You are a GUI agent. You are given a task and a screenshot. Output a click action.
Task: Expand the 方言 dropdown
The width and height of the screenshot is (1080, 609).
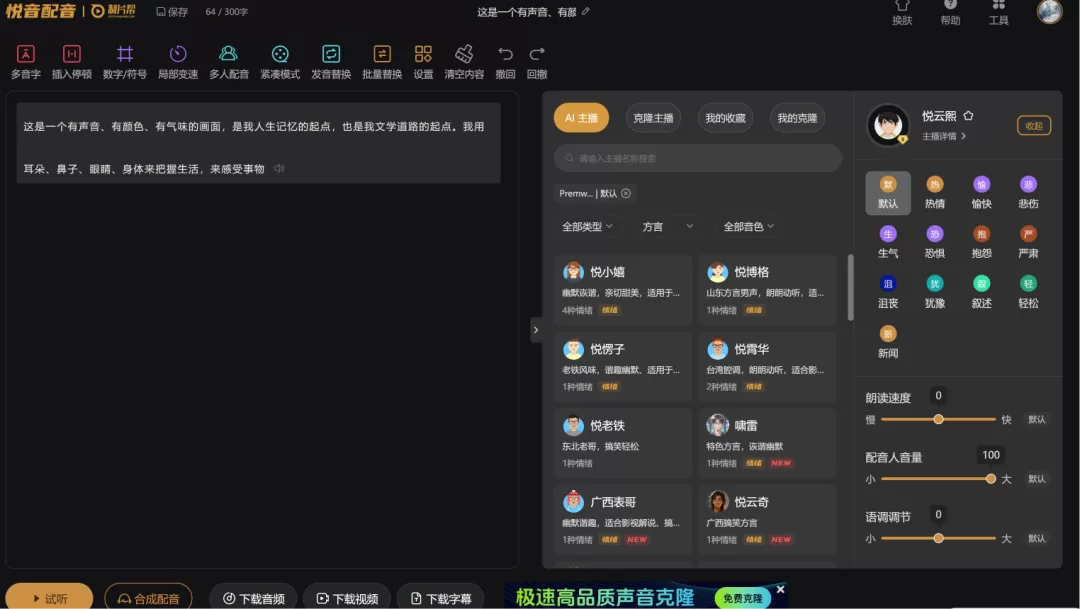coord(667,227)
